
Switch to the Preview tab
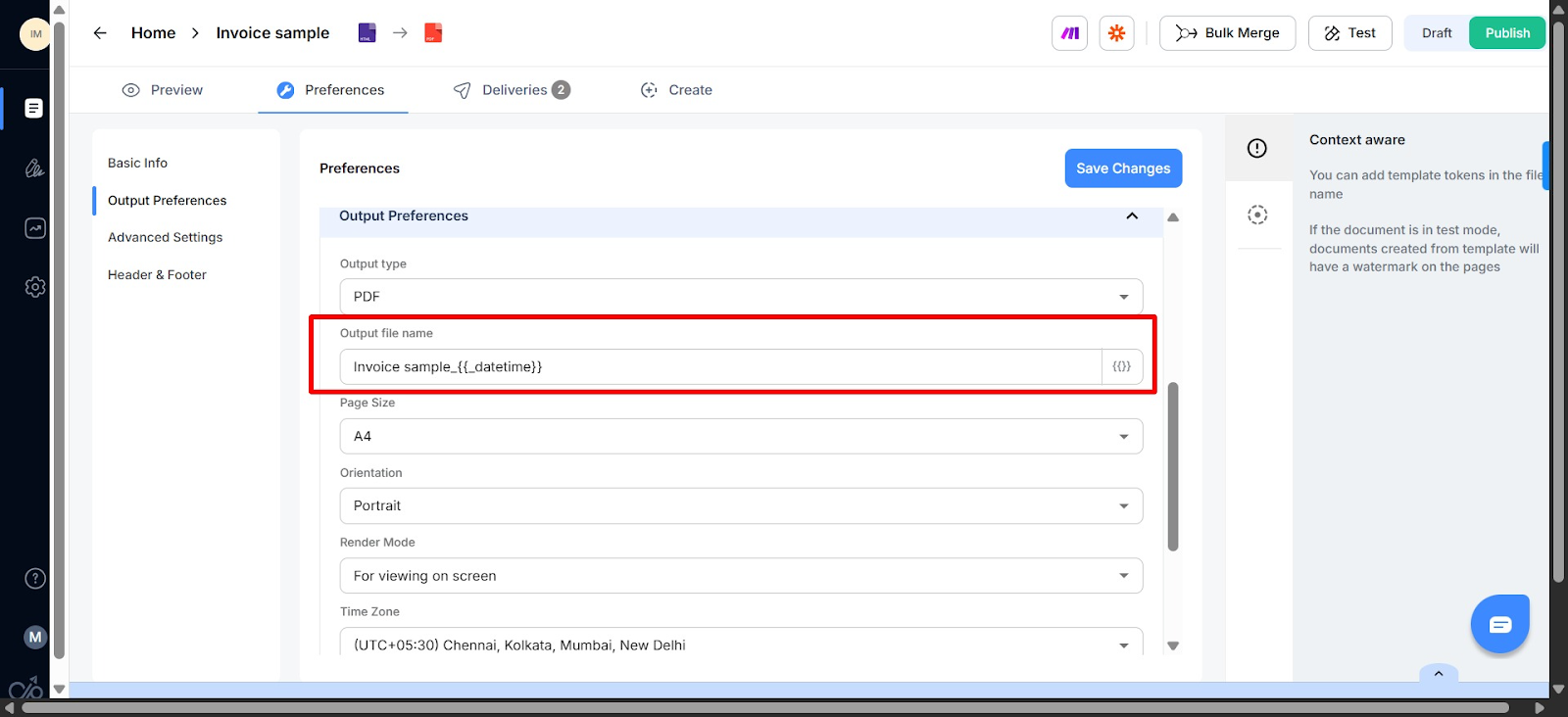click(x=163, y=90)
